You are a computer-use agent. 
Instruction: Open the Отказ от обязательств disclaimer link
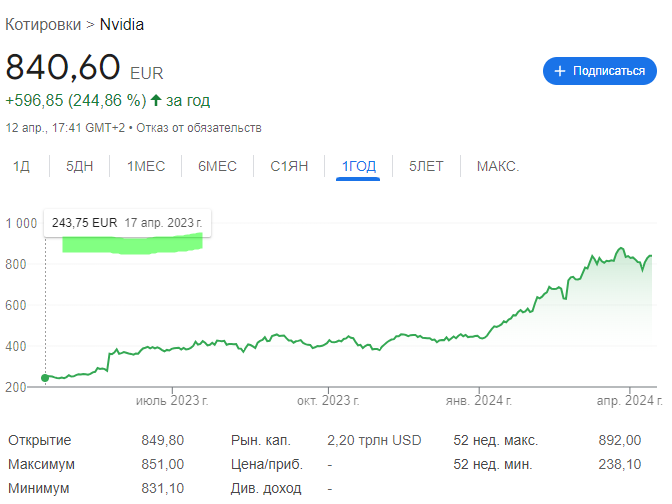(x=199, y=128)
